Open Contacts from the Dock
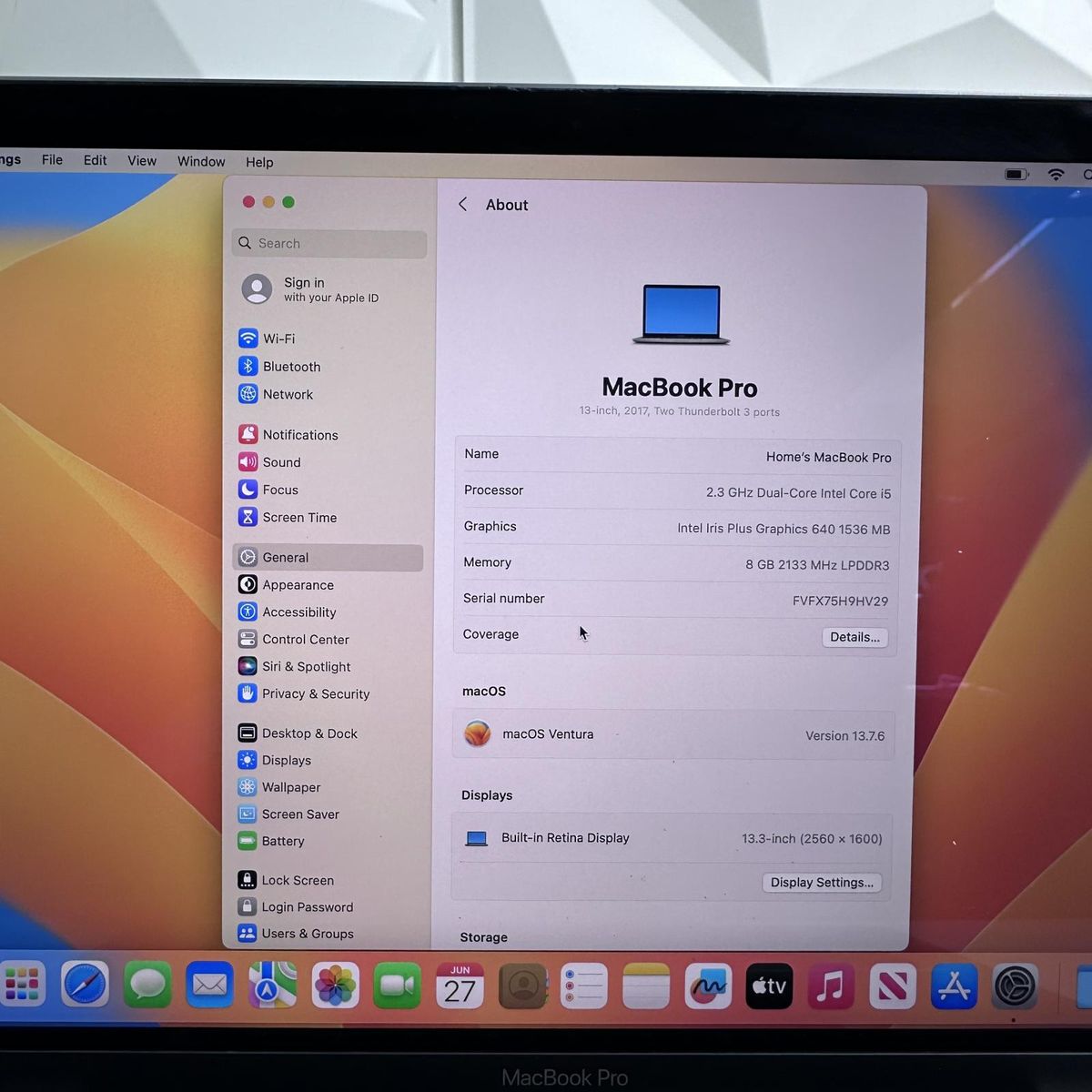Image resolution: width=1092 pixels, height=1092 pixels. 522,986
